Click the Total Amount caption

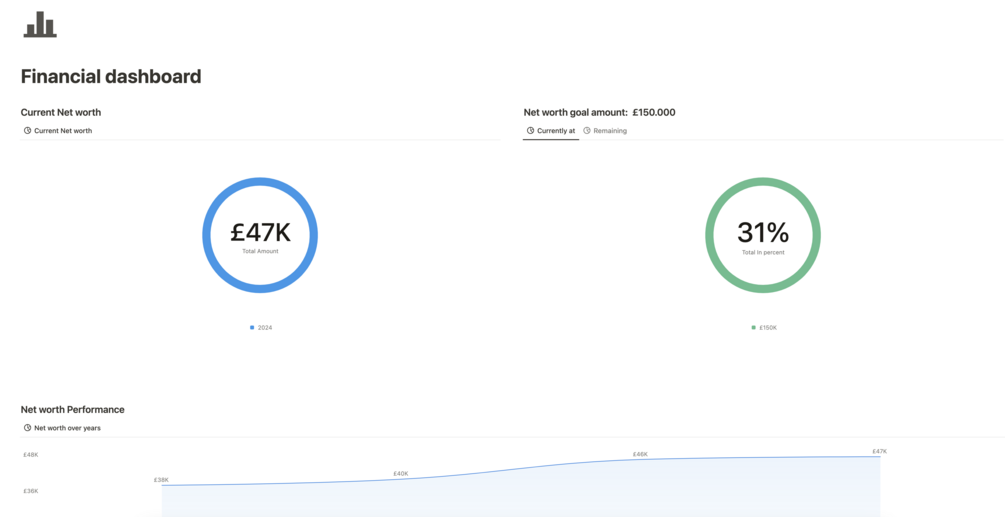pyautogui.click(x=260, y=251)
